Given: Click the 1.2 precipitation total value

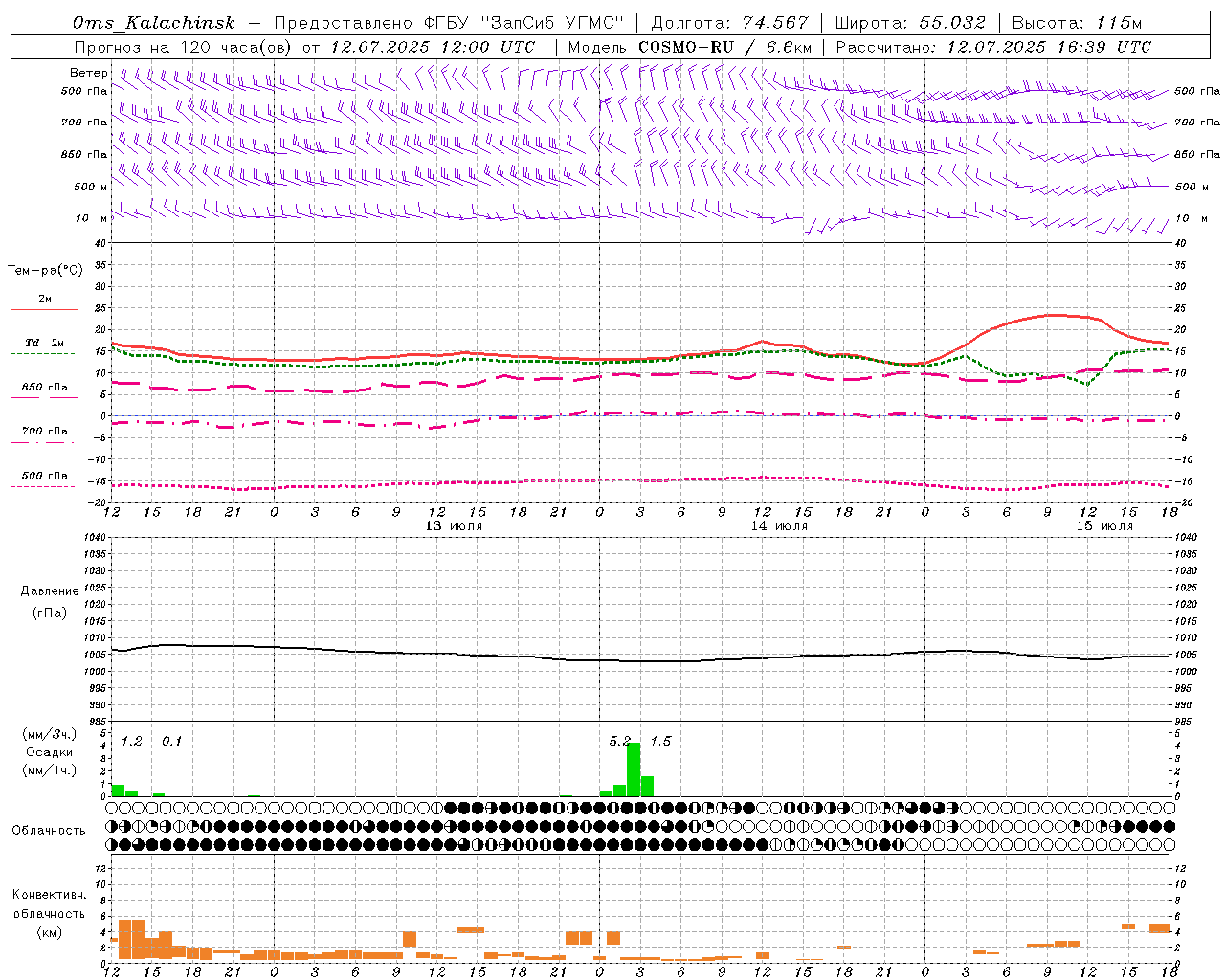Looking at the screenshot, I should click(x=132, y=742).
